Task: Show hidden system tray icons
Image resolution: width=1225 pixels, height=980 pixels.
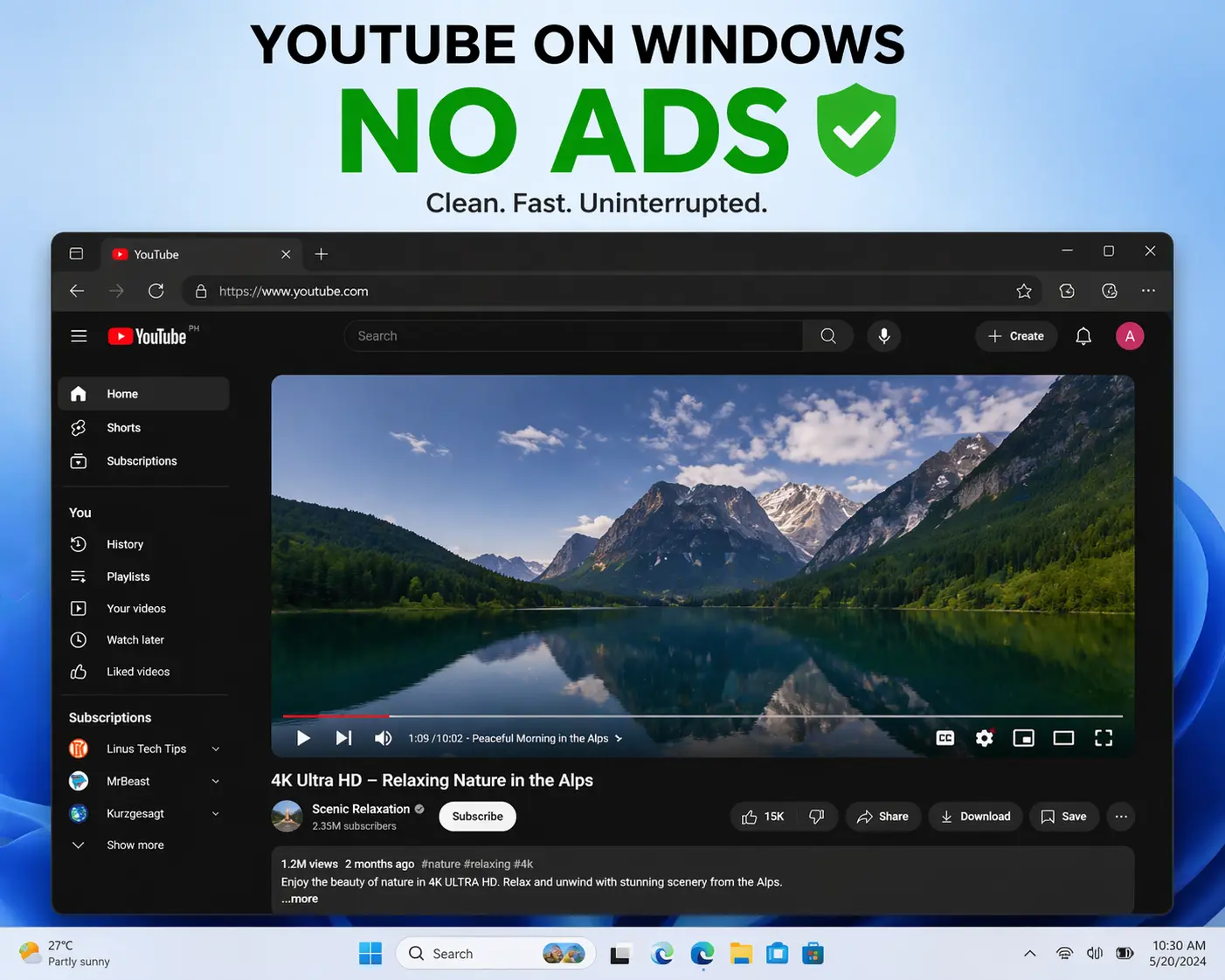Action: 1030,954
